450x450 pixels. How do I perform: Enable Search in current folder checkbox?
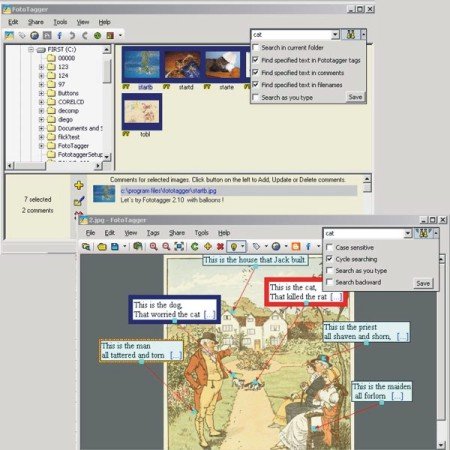click(x=256, y=47)
